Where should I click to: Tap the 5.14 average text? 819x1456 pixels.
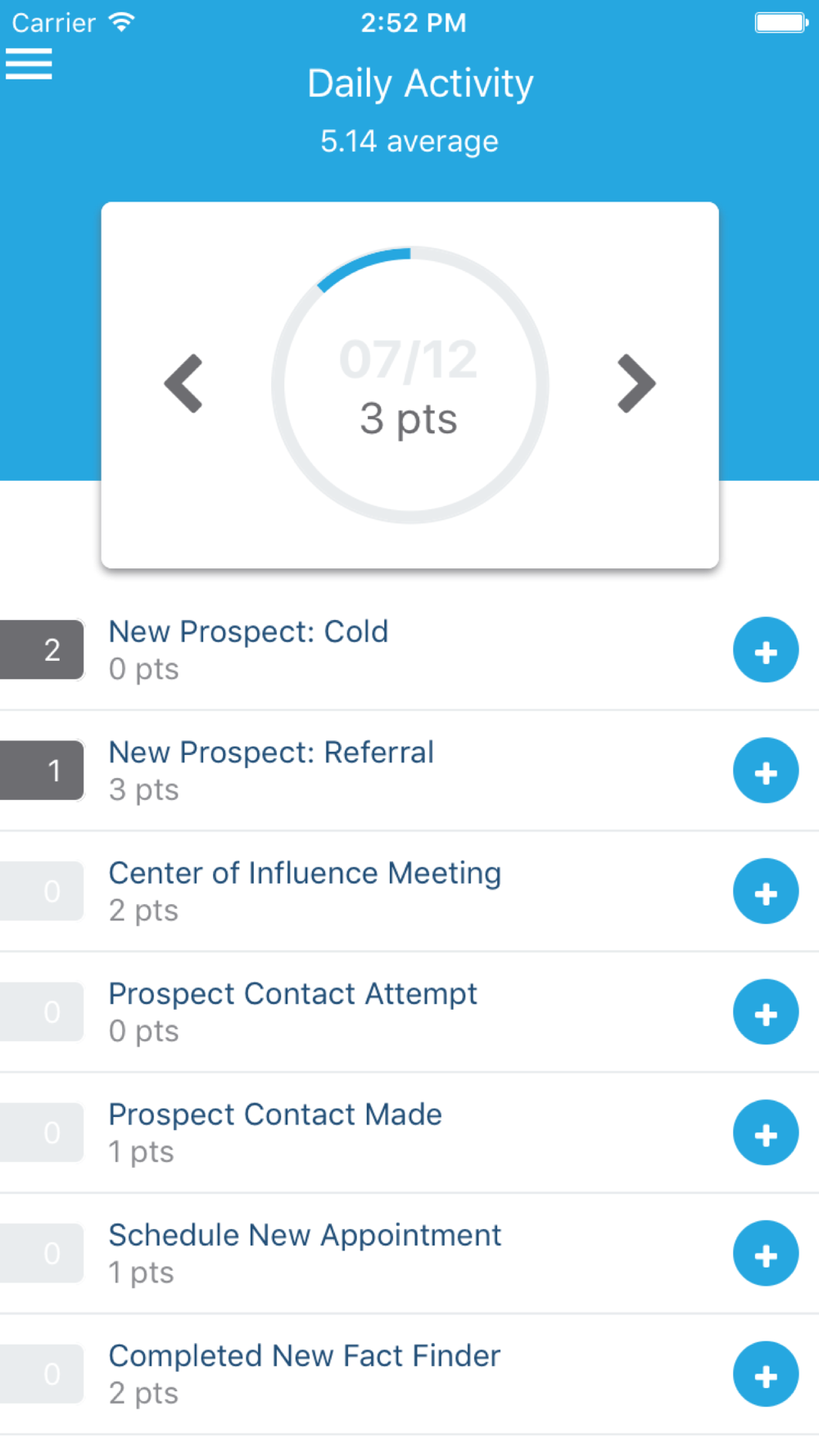tap(409, 142)
